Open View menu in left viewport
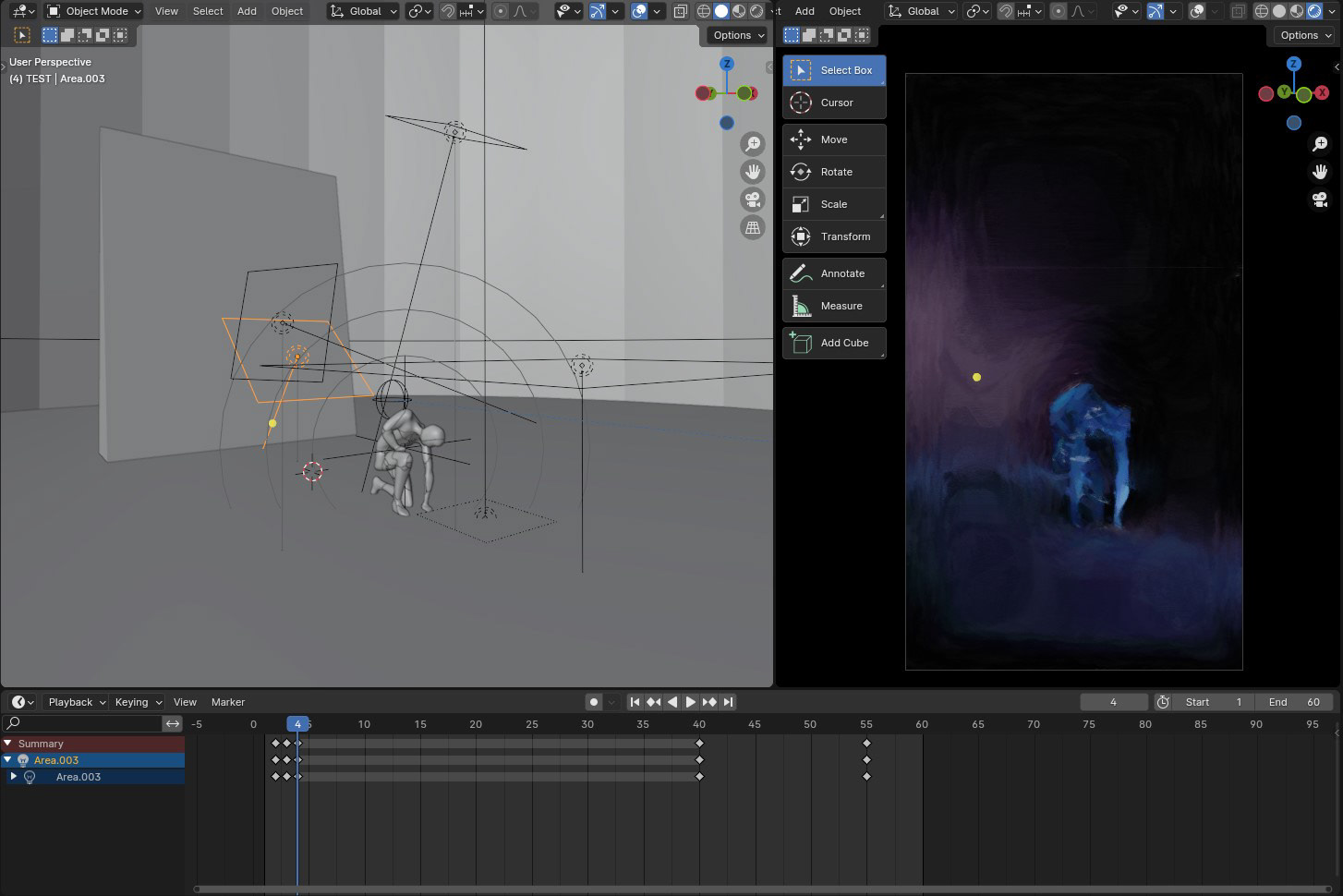Image resolution: width=1343 pixels, height=896 pixels. [166, 11]
